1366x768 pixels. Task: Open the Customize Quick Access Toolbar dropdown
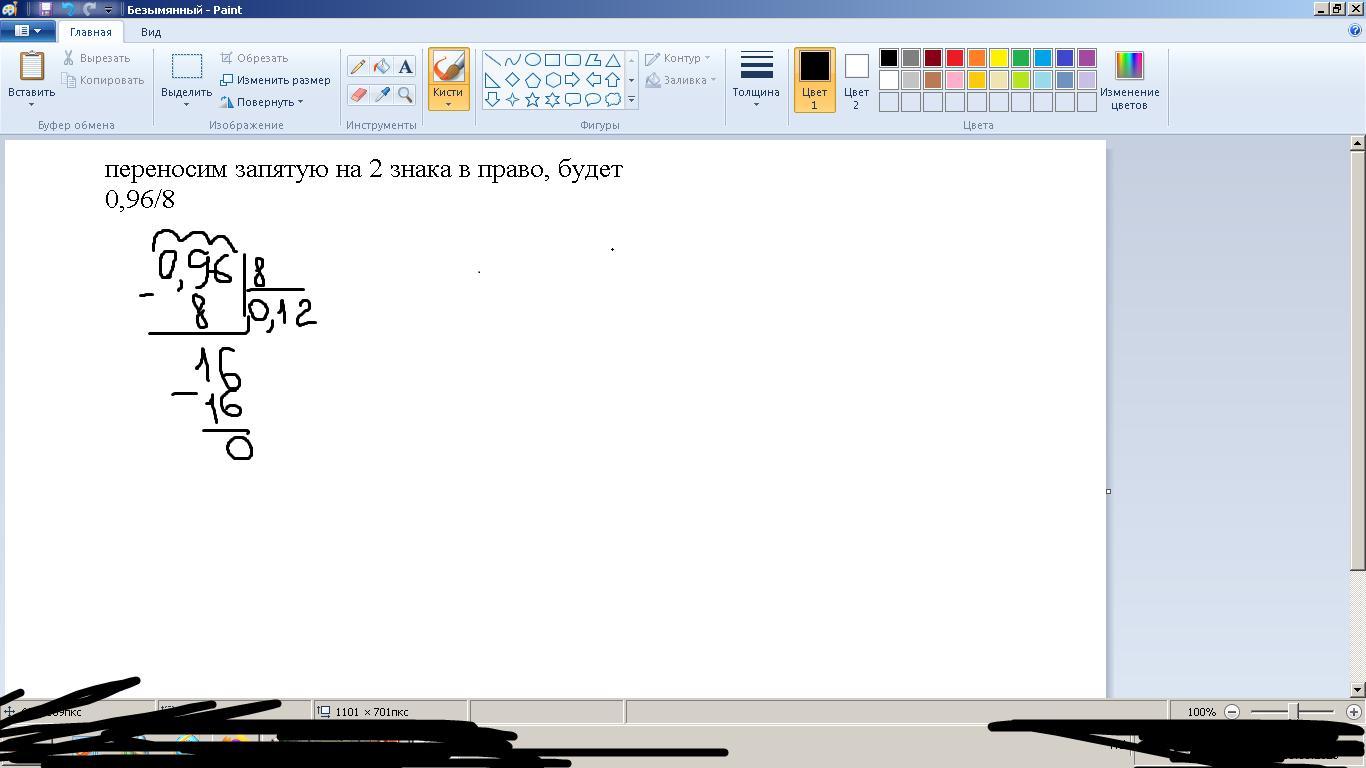(108, 10)
